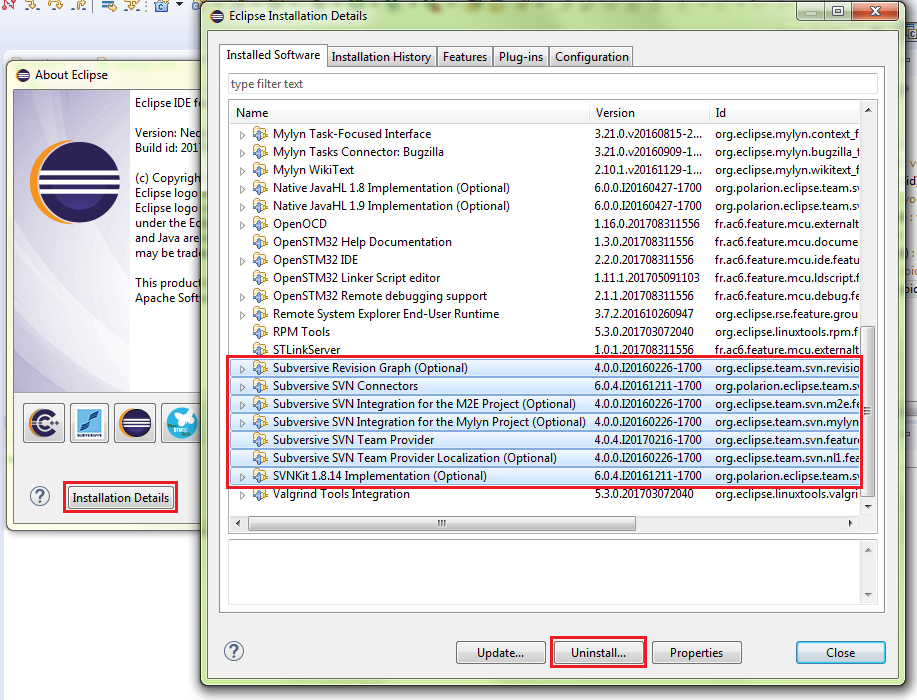The height and width of the screenshot is (700, 917).
Task: Open help in the About Eclipse dialog
Action: pos(40,497)
